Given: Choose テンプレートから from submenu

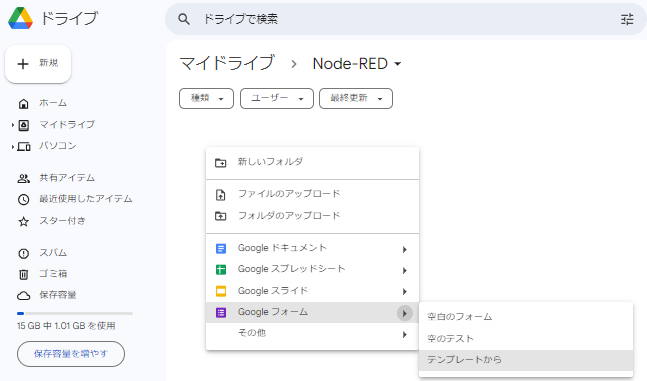Looking at the screenshot, I should [526, 360].
